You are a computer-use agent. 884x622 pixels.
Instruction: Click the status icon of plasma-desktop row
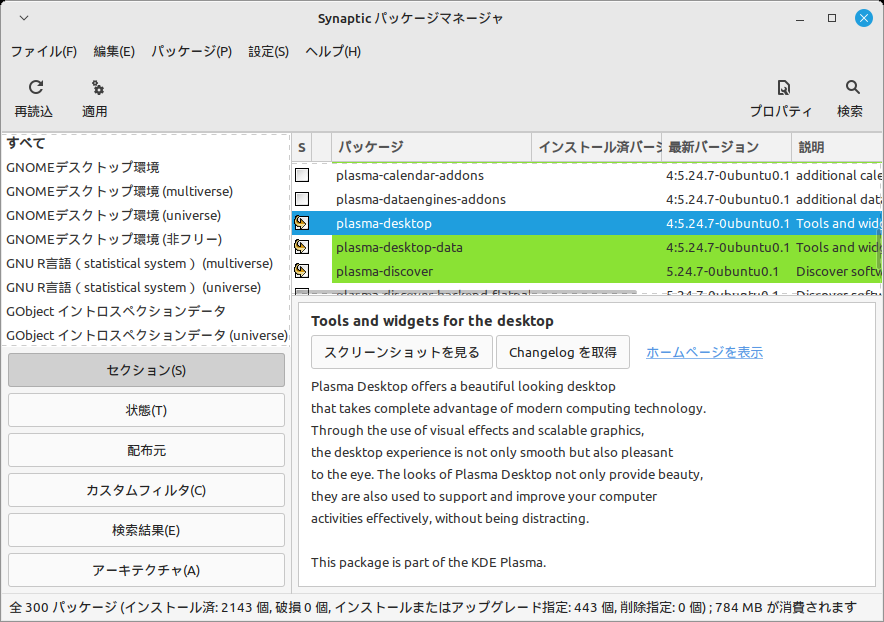point(302,223)
